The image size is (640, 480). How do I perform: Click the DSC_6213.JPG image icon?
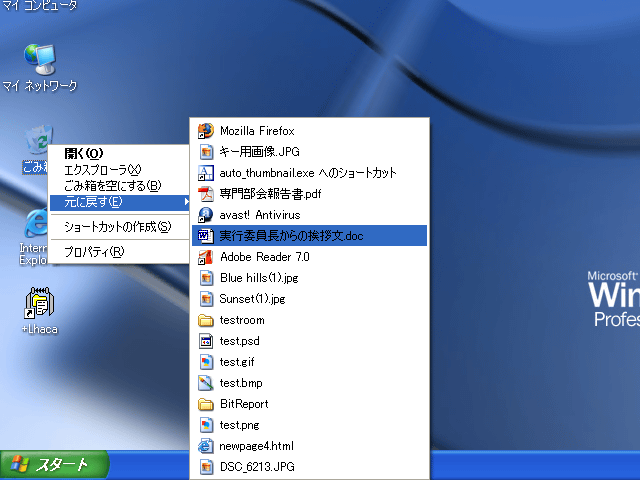click(206, 467)
